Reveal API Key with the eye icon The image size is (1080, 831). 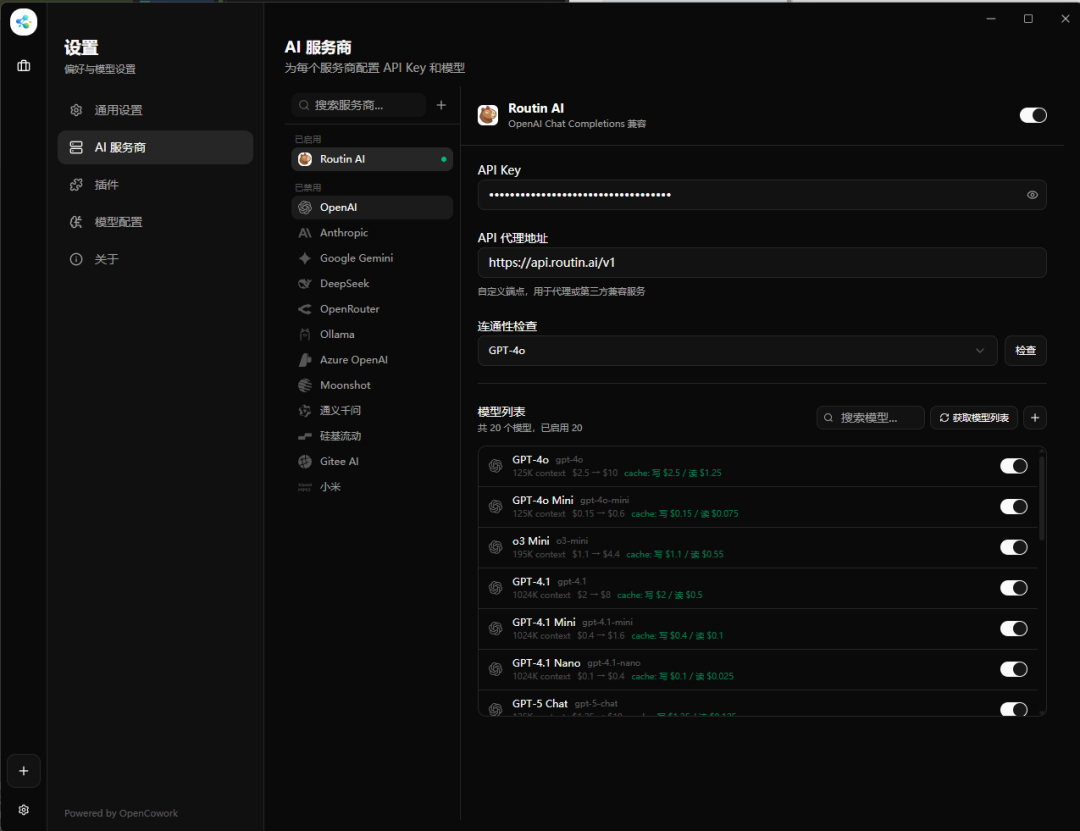click(x=1032, y=195)
